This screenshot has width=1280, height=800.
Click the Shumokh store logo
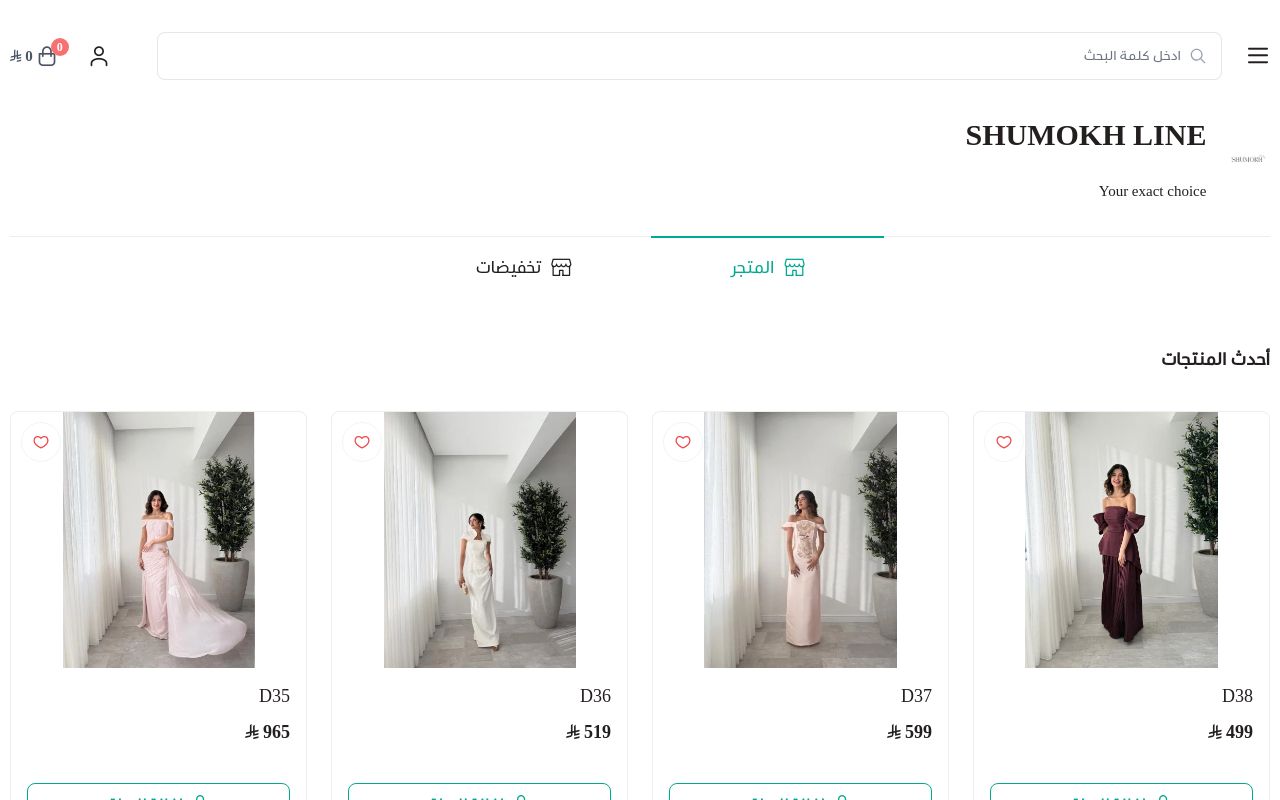coord(1247,159)
